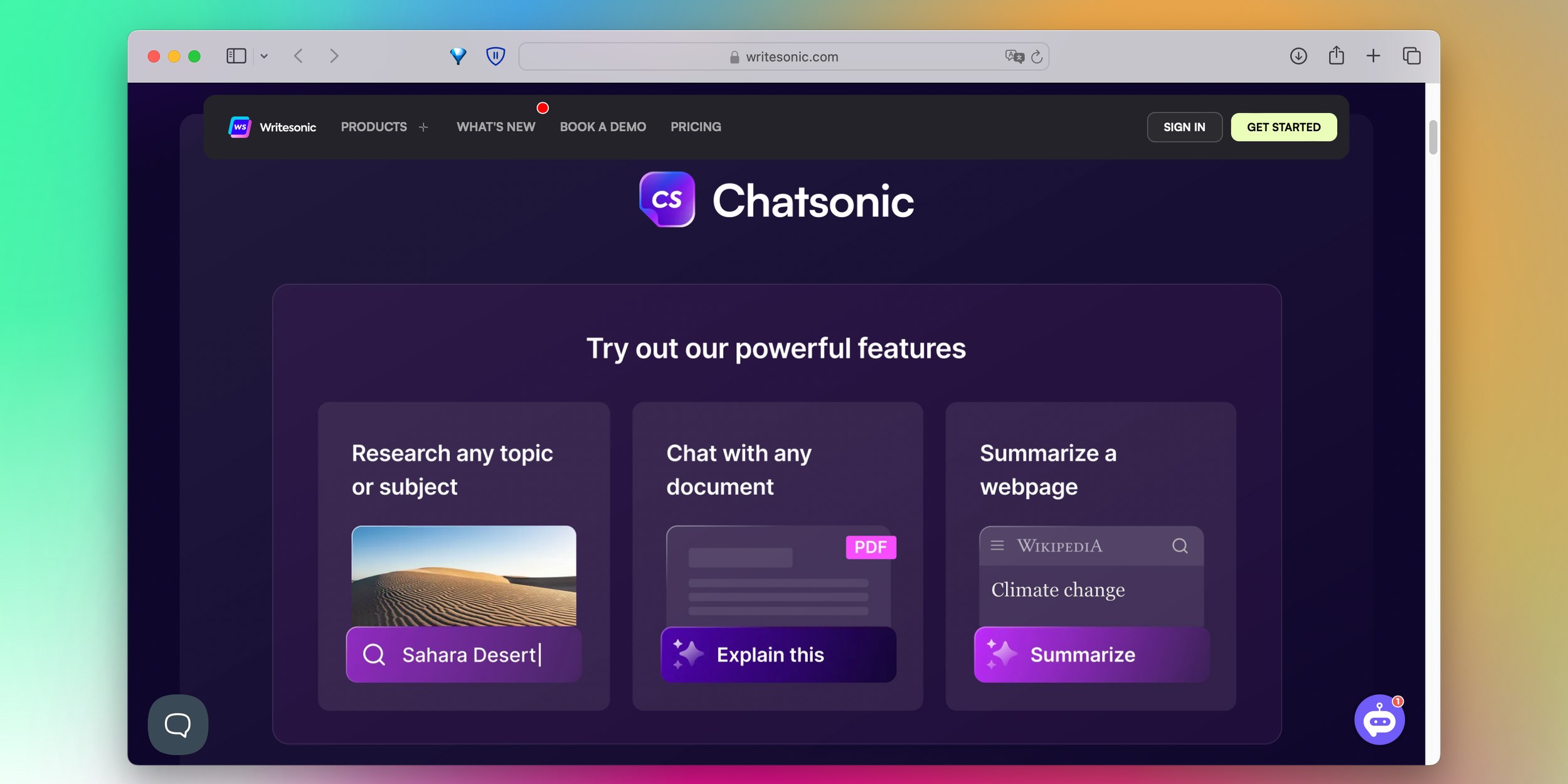
Task: Toggle the Safari sidebar button
Action: [236, 56]
